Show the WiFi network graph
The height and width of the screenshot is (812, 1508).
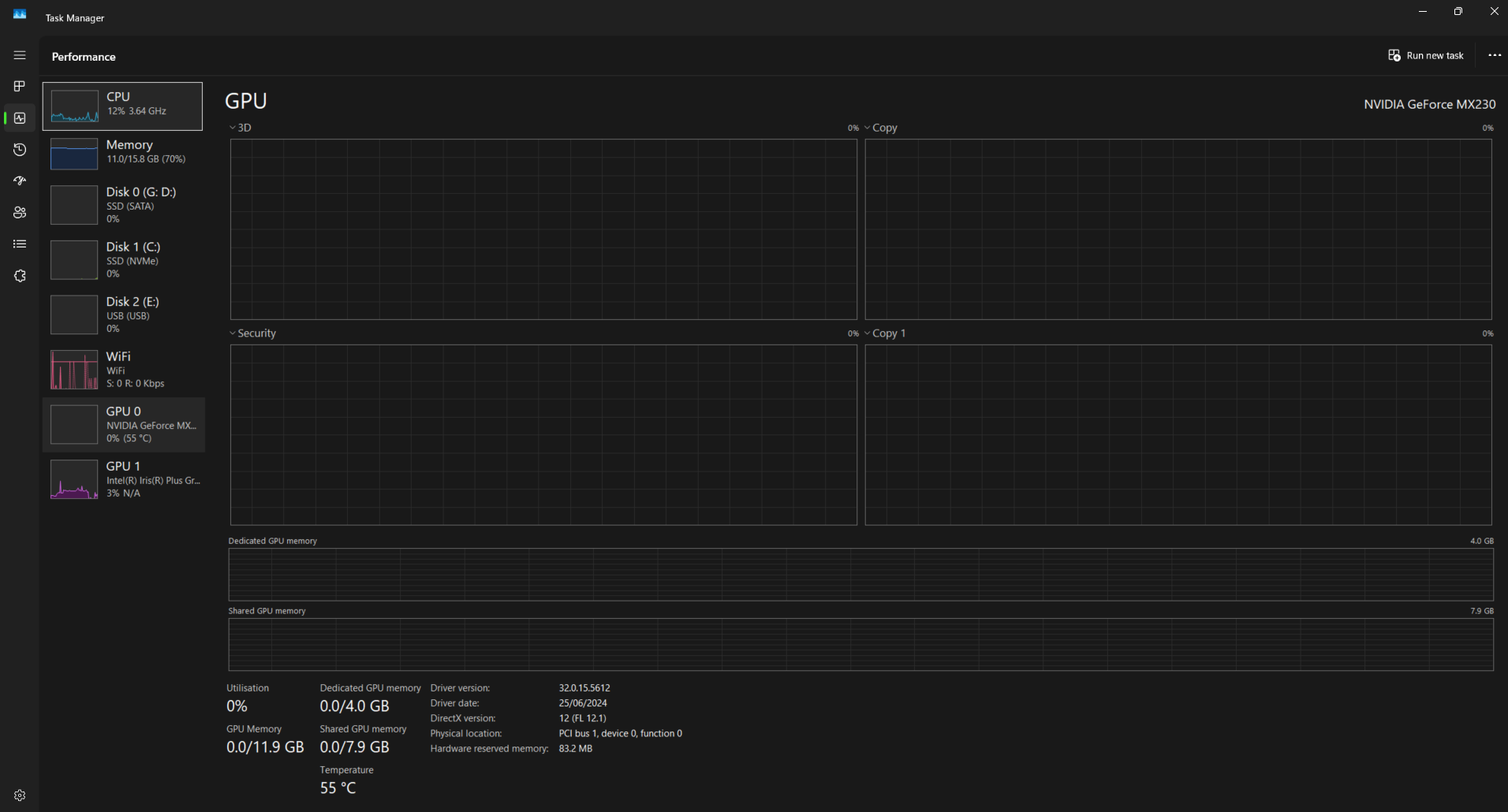click(x=124, y=370)
